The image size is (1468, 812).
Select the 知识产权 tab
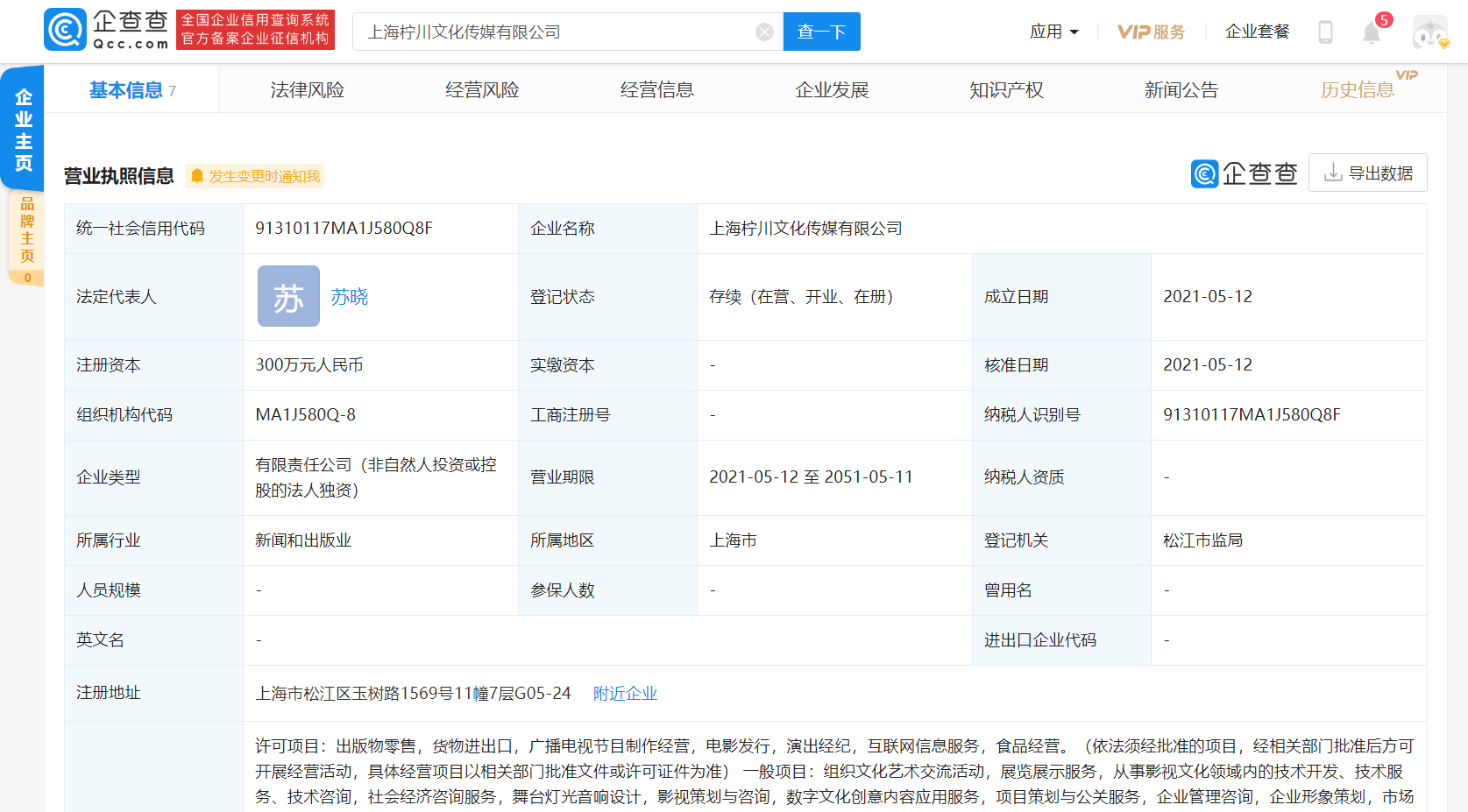tap(1006, 90)
